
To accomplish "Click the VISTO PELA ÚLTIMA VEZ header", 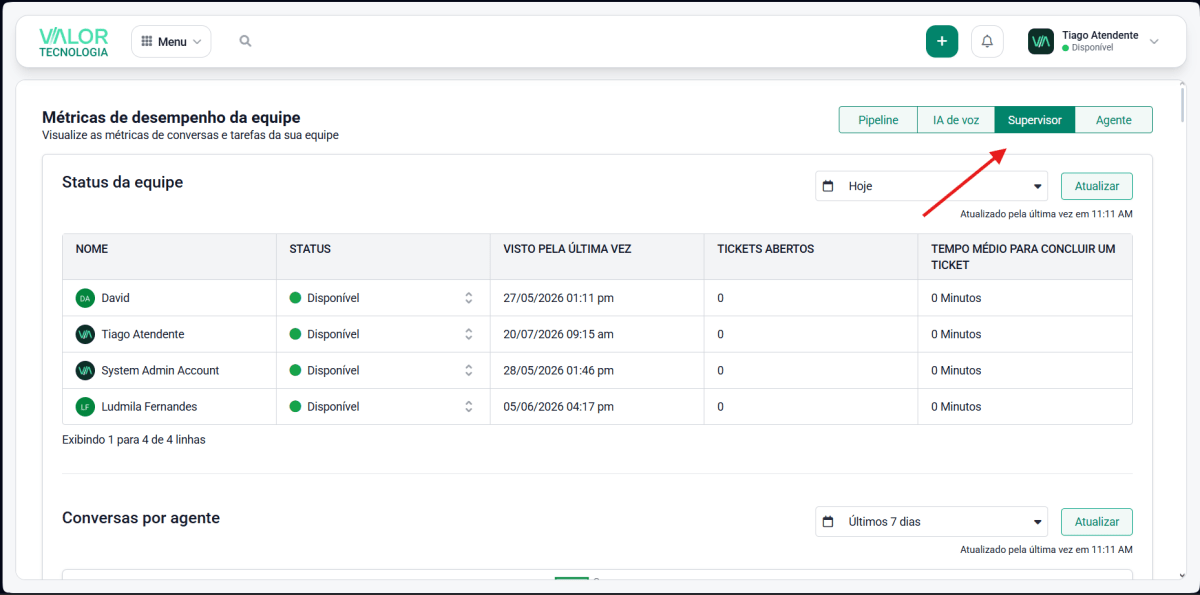I will [x=597, y=256].
